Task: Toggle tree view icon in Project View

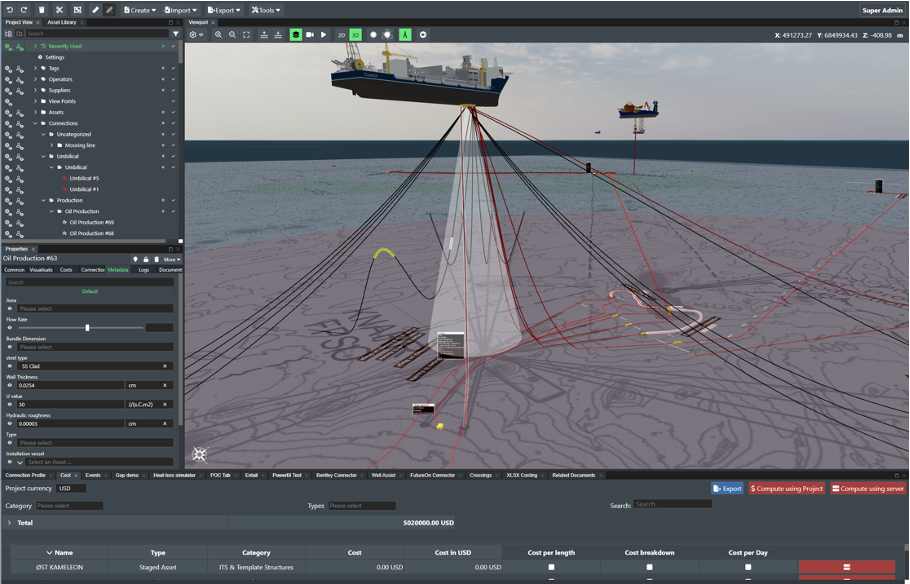Action: (8, 34)
